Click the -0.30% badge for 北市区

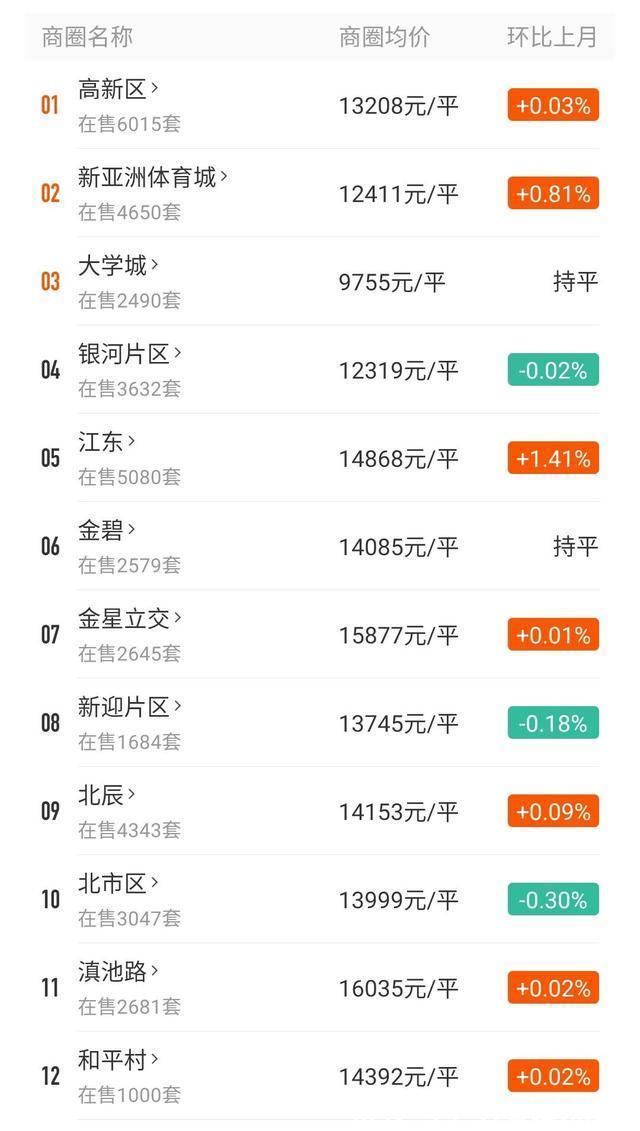[x=552, y=900]
